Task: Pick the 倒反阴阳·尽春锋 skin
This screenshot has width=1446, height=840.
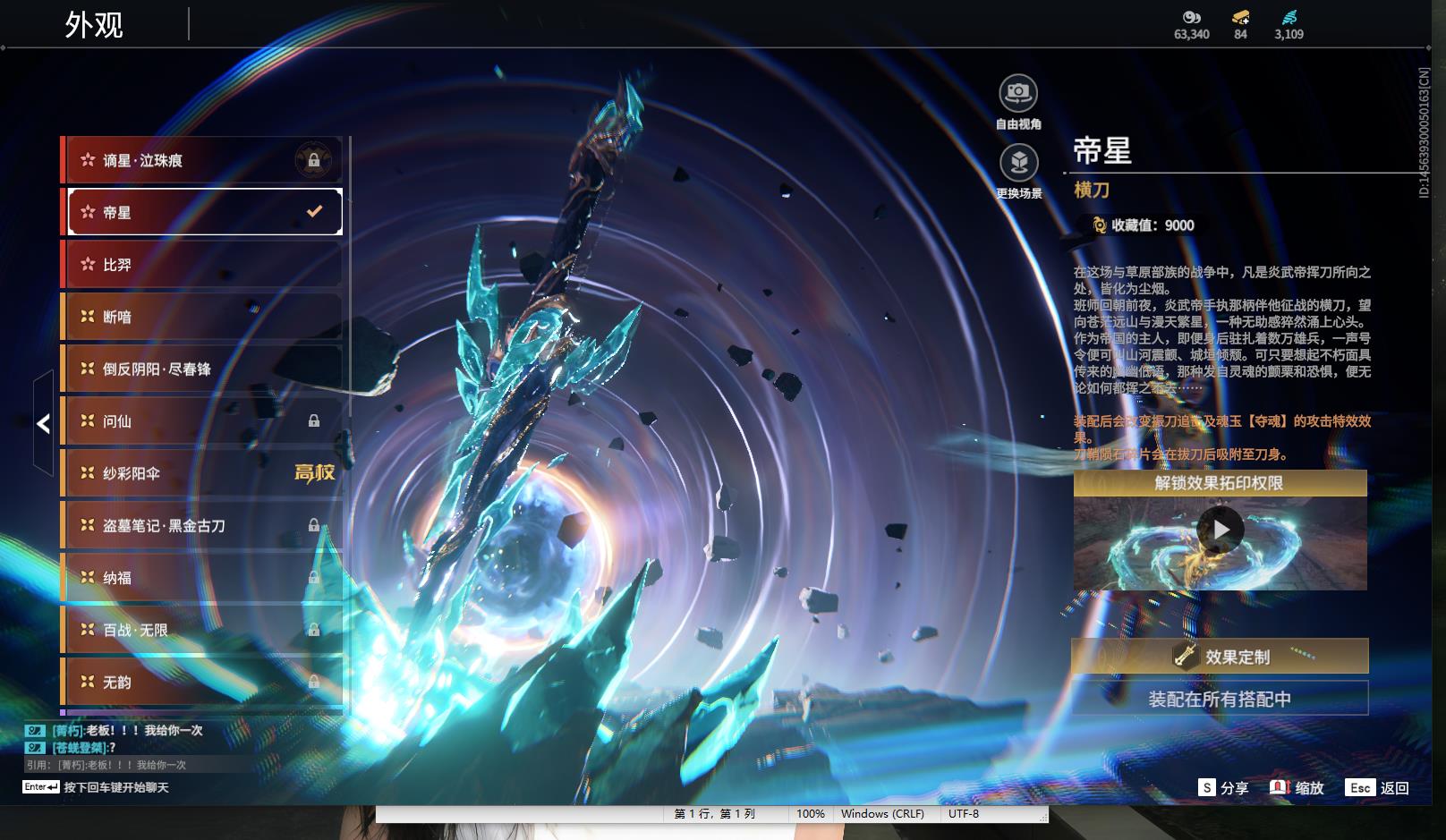Action: point(203,369)
